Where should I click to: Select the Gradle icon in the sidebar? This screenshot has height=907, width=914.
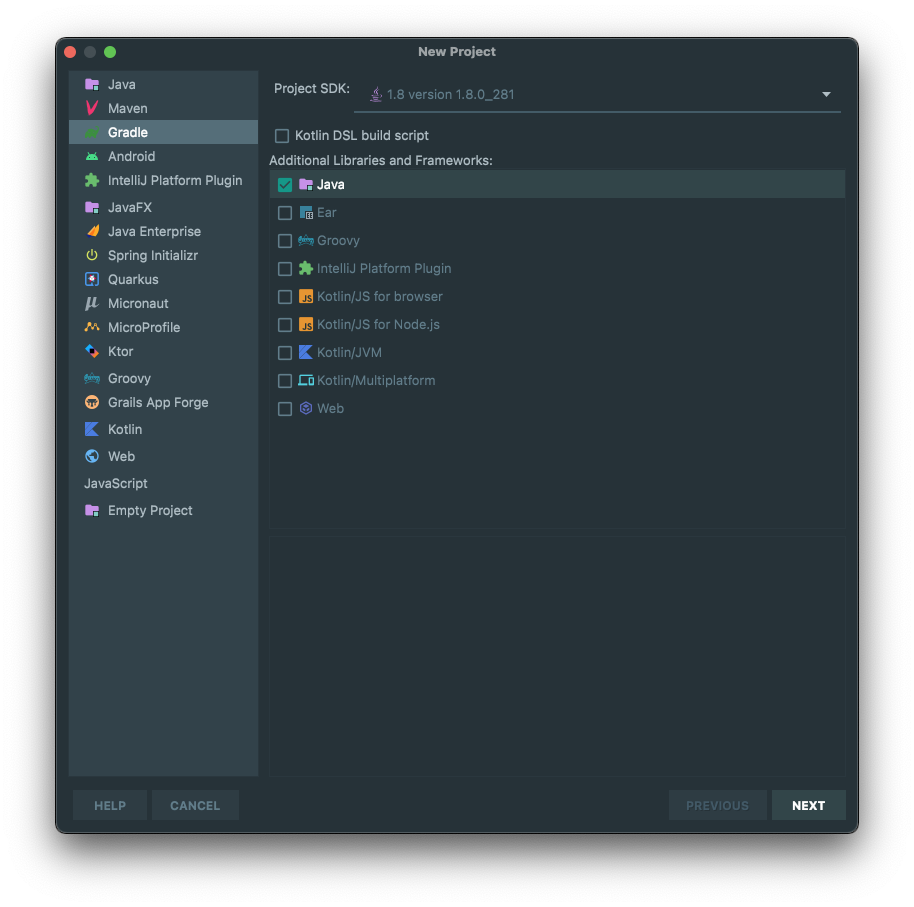tap(90, 131)
